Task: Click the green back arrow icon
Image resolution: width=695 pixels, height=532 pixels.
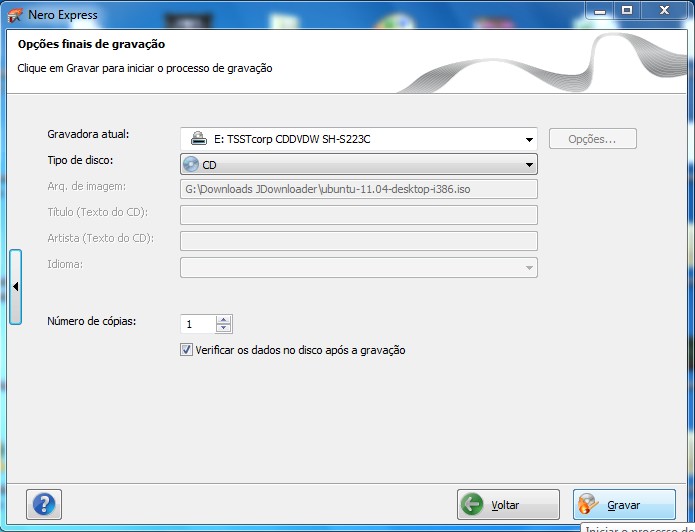Action: tap(472, 505)
